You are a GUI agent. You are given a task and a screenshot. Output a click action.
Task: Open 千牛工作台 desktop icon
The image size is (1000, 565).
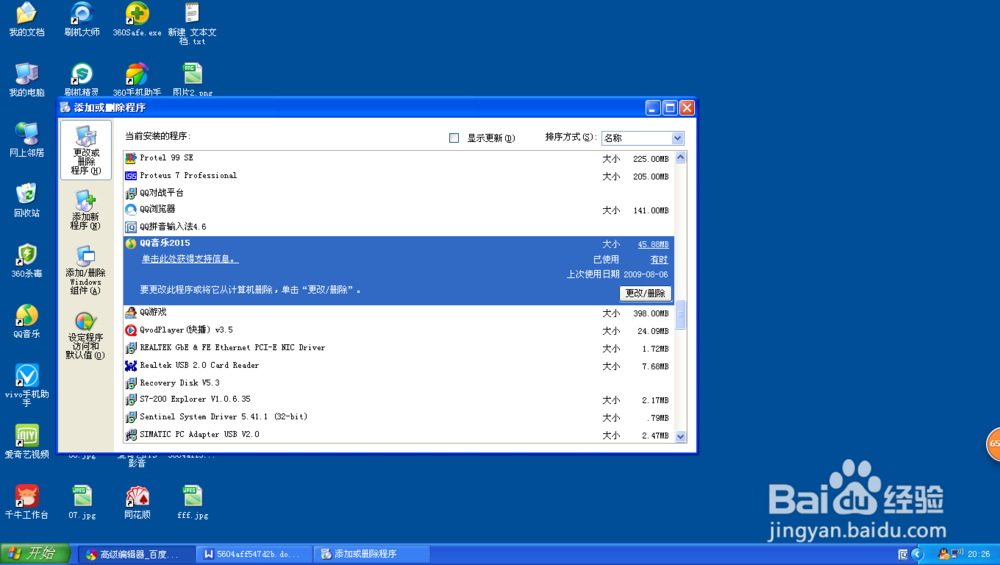26,502
